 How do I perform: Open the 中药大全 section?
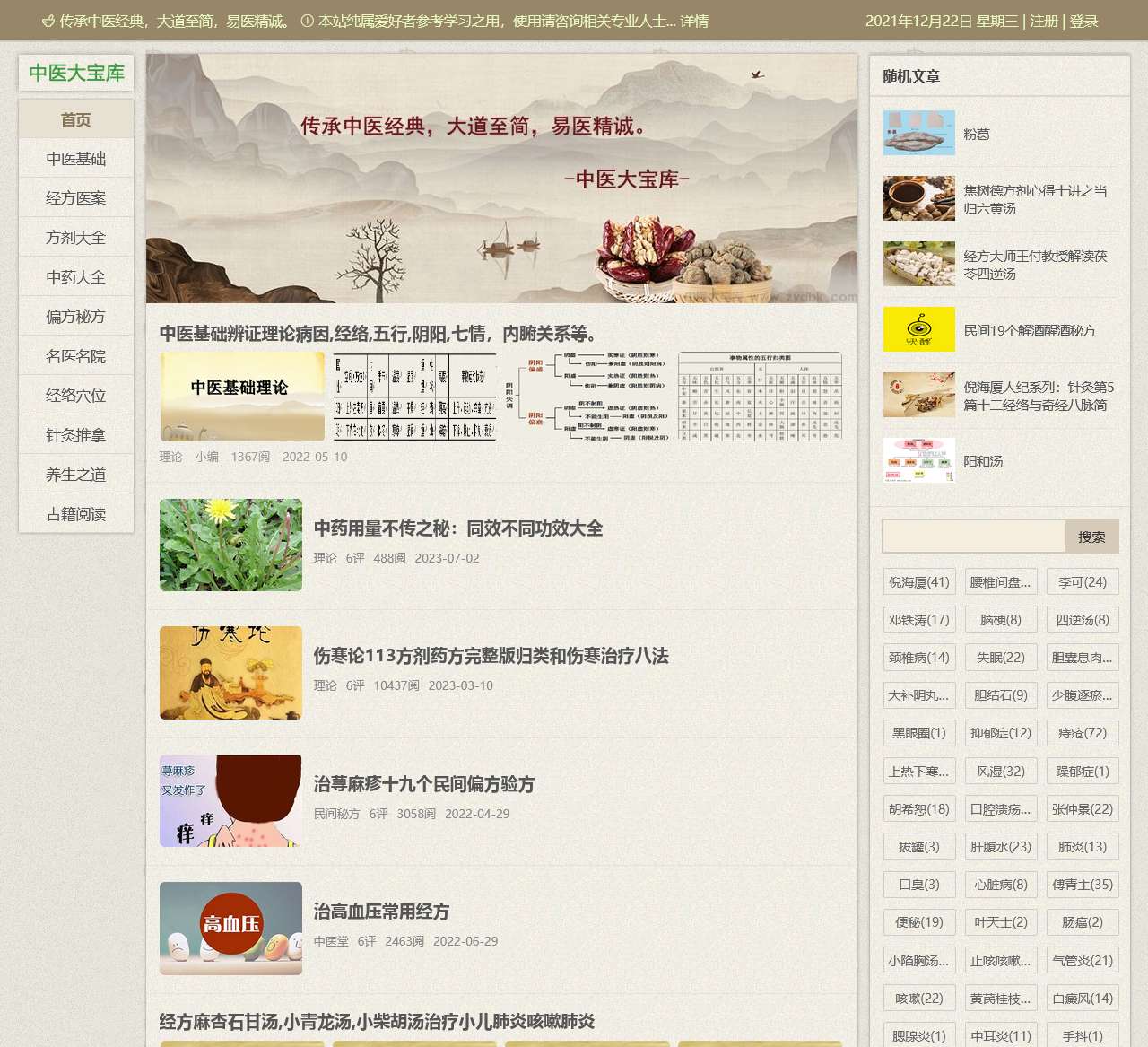click(75, 276)
